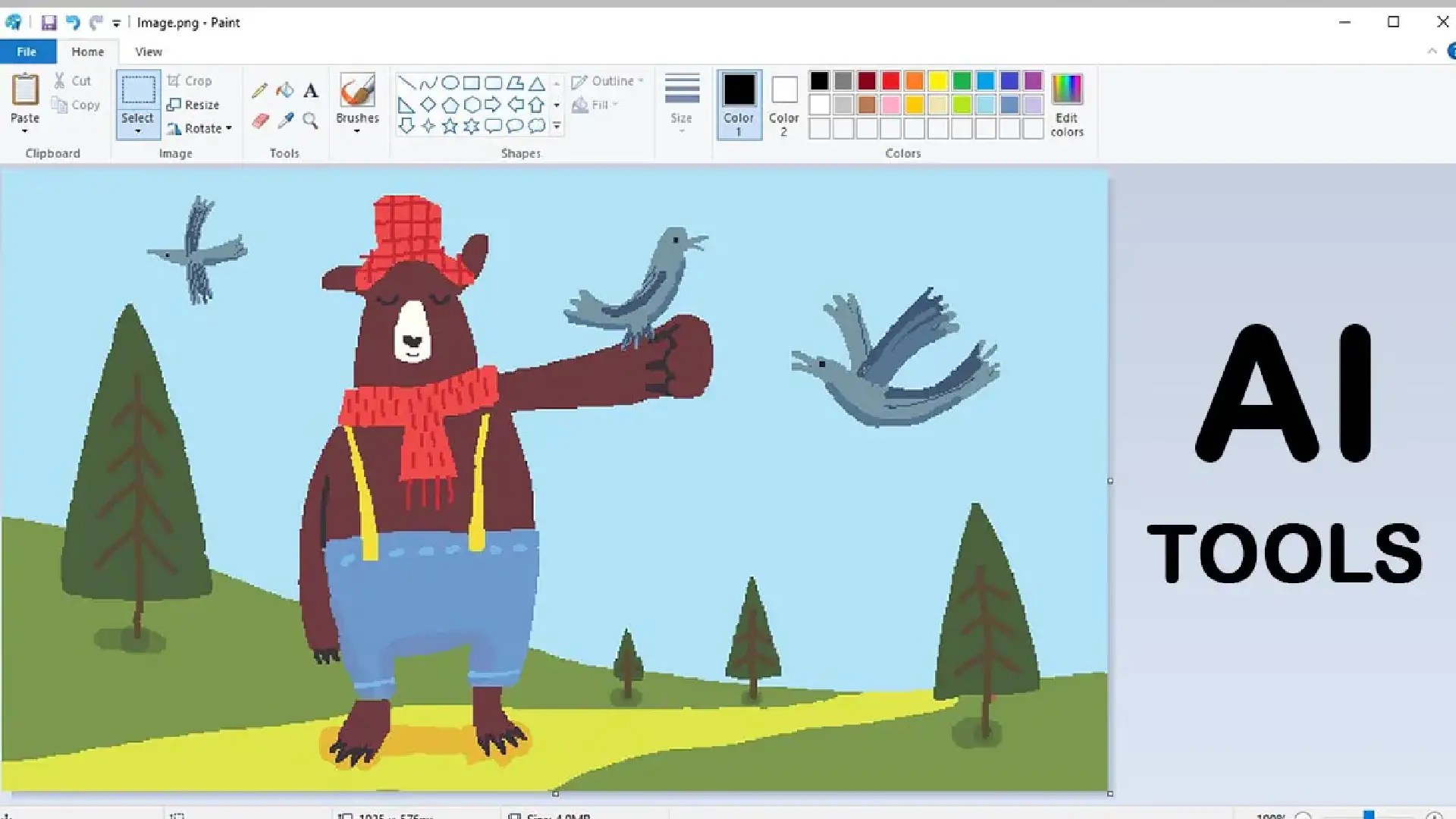Open the Paste dropdown arrow

(x=24, y=131)
